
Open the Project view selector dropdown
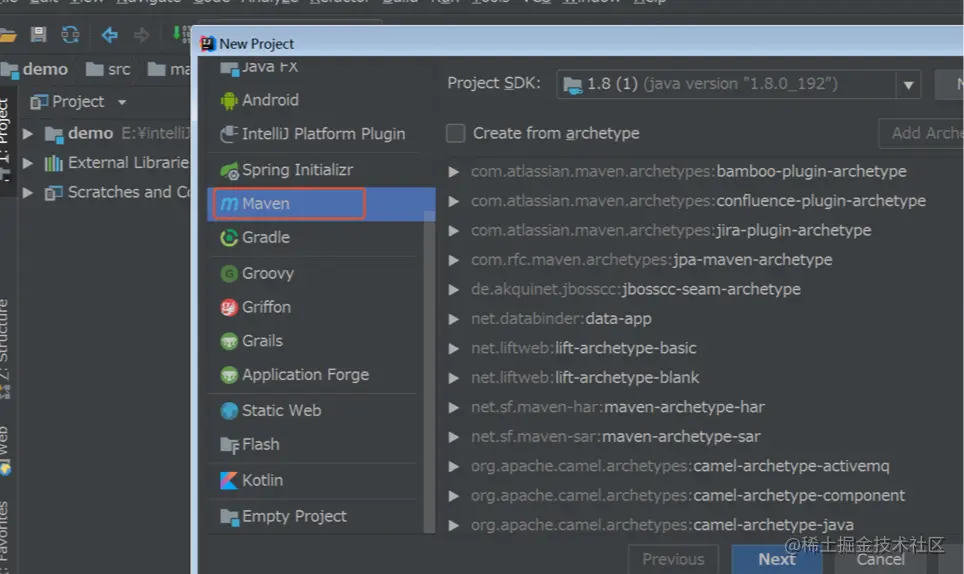tap(122, 102)
